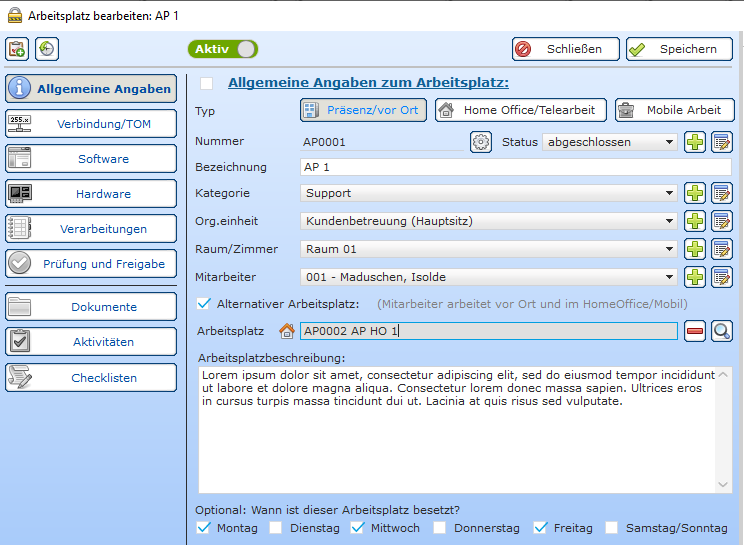
Task: Switch to the Software section
Action: pyautogui.click(x=91, y=159)
